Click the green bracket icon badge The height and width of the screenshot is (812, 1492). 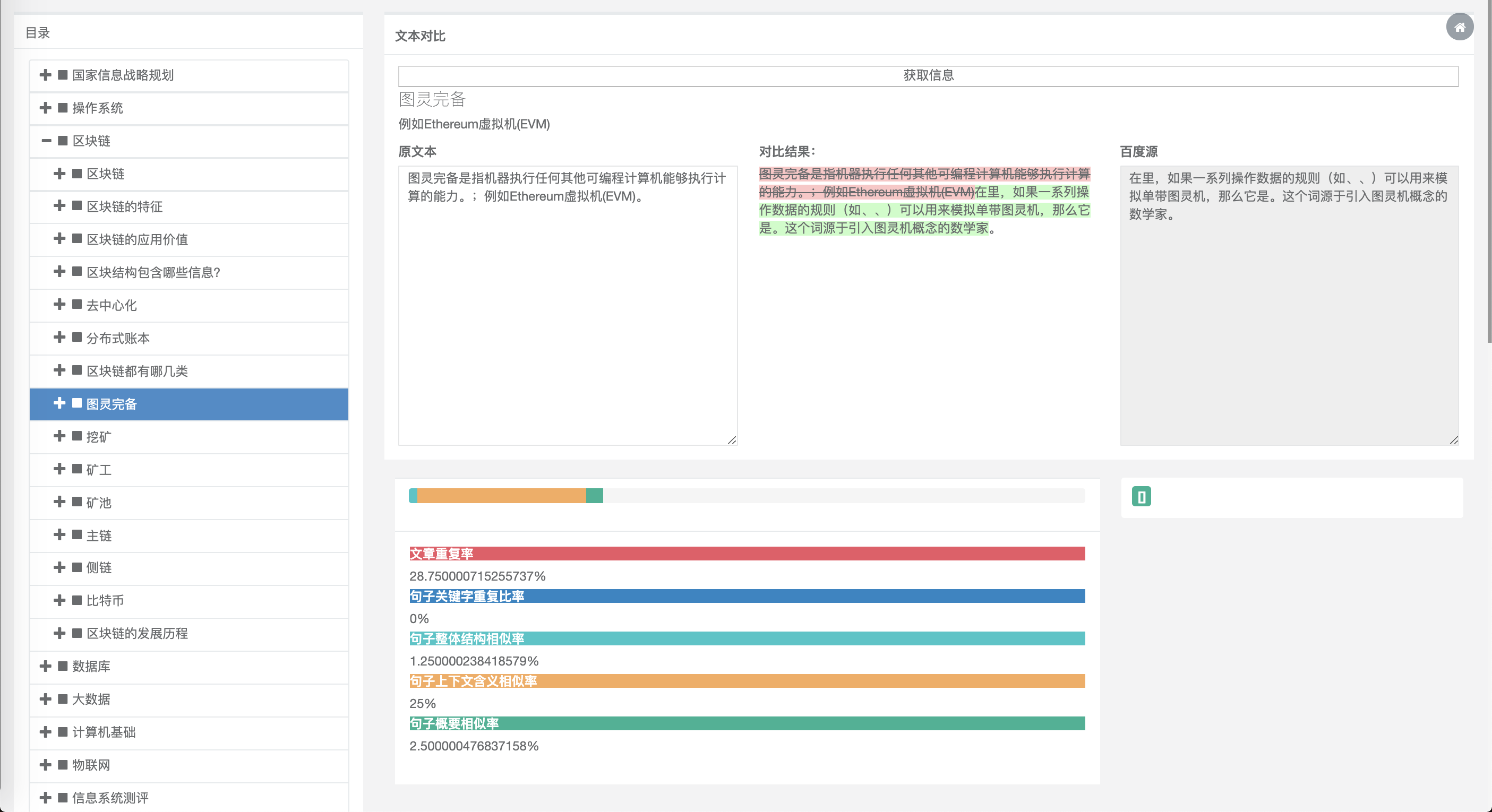(1141, 497)
